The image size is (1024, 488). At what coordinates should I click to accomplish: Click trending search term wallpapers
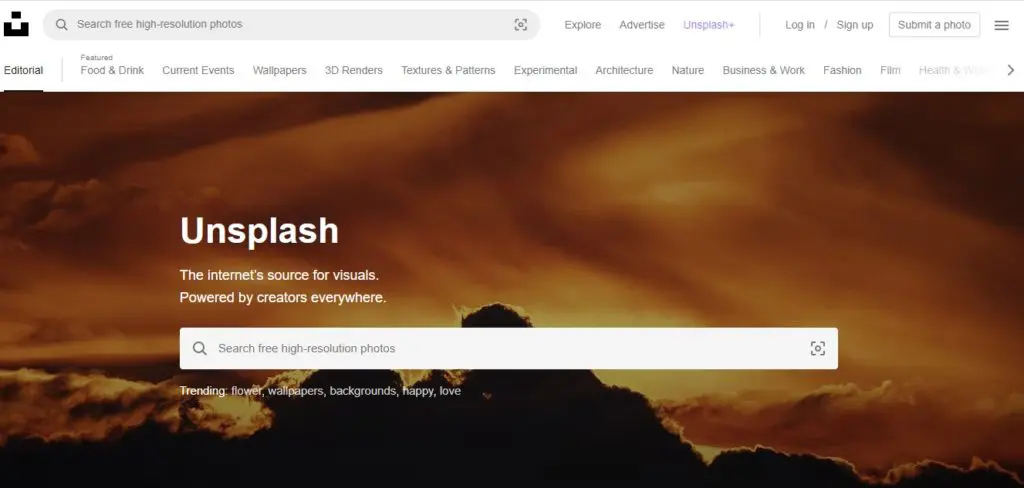pyautogui.click(x=295, y=391)
